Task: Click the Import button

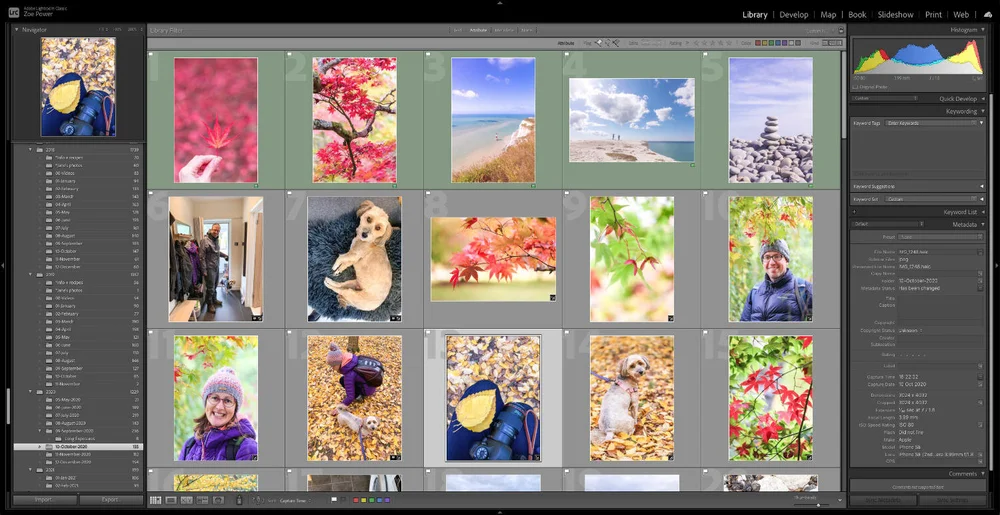Action: [45, 500]
